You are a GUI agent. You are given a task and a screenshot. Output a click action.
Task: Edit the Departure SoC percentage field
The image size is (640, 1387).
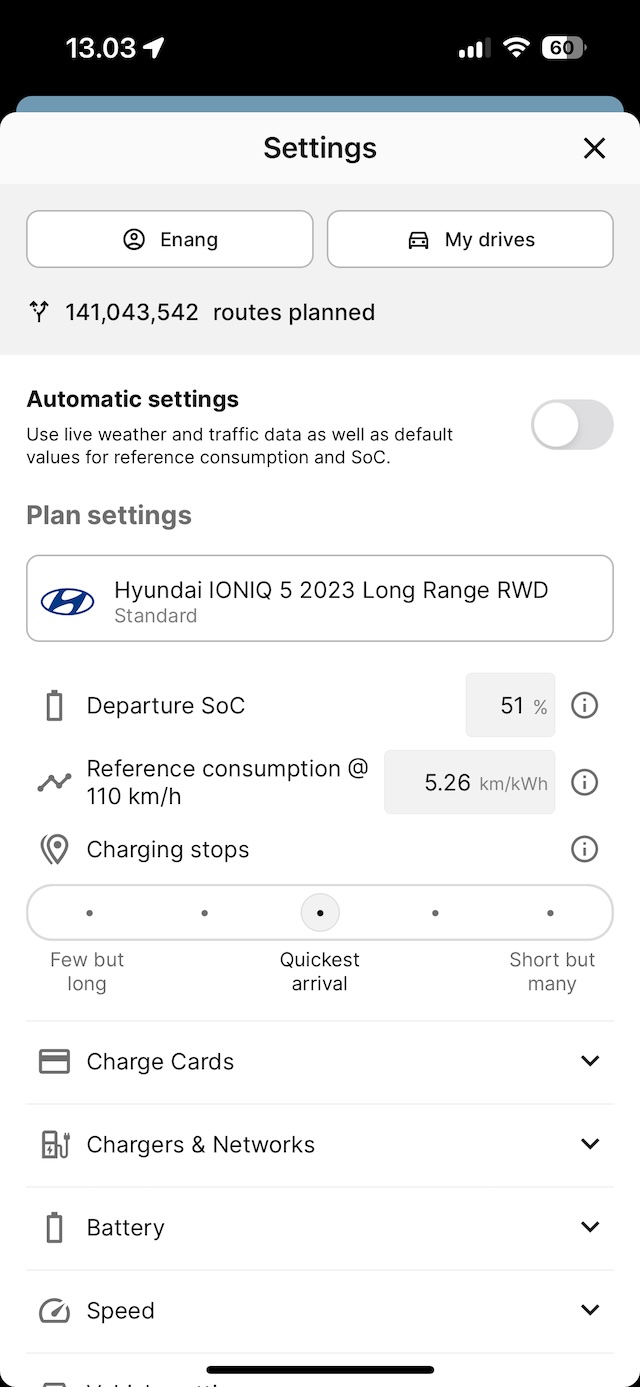click(510, 706)
